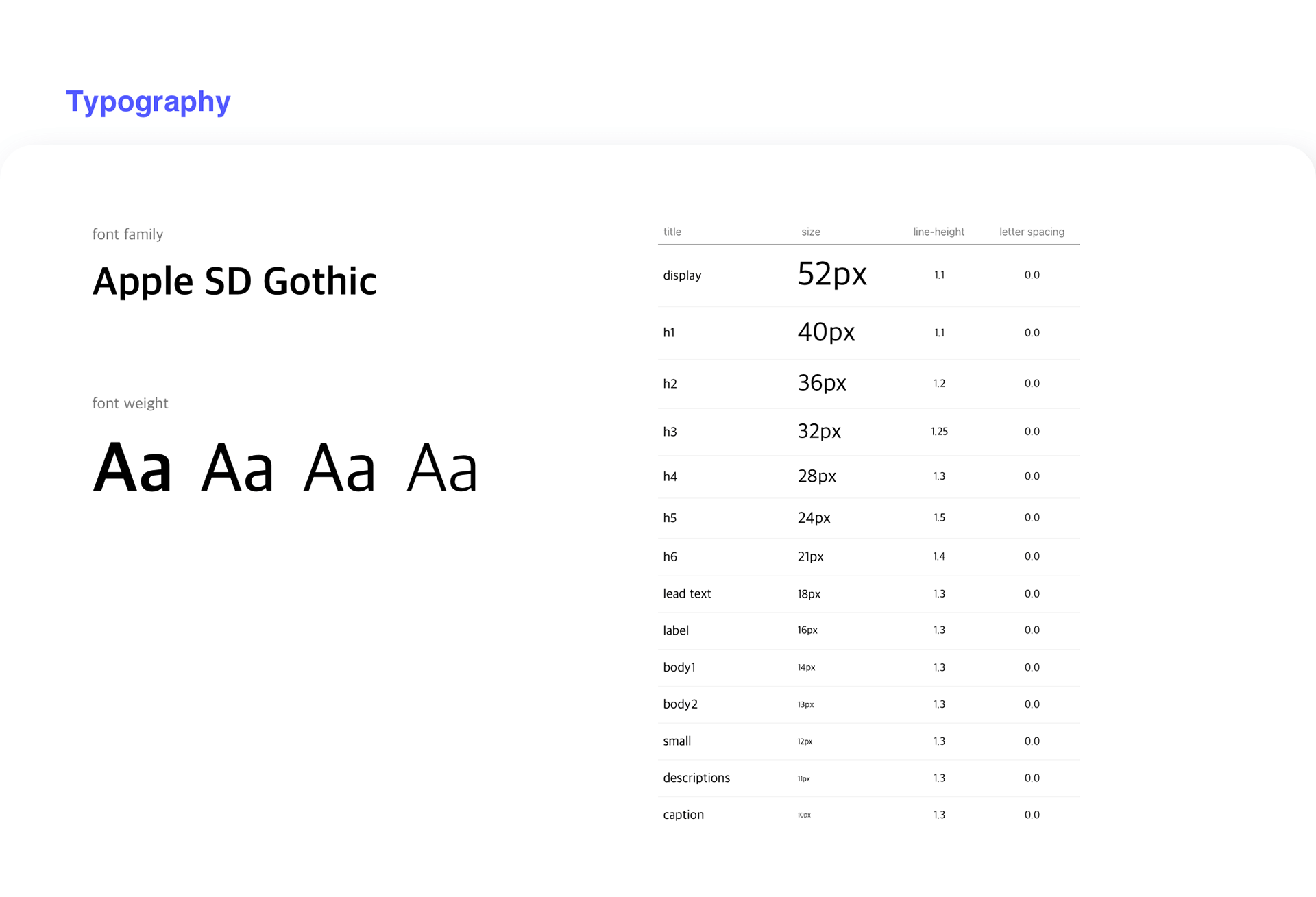1316x897 pixels.
Task: Click the letter spacing column header
Action: [x=1032, y=232]
